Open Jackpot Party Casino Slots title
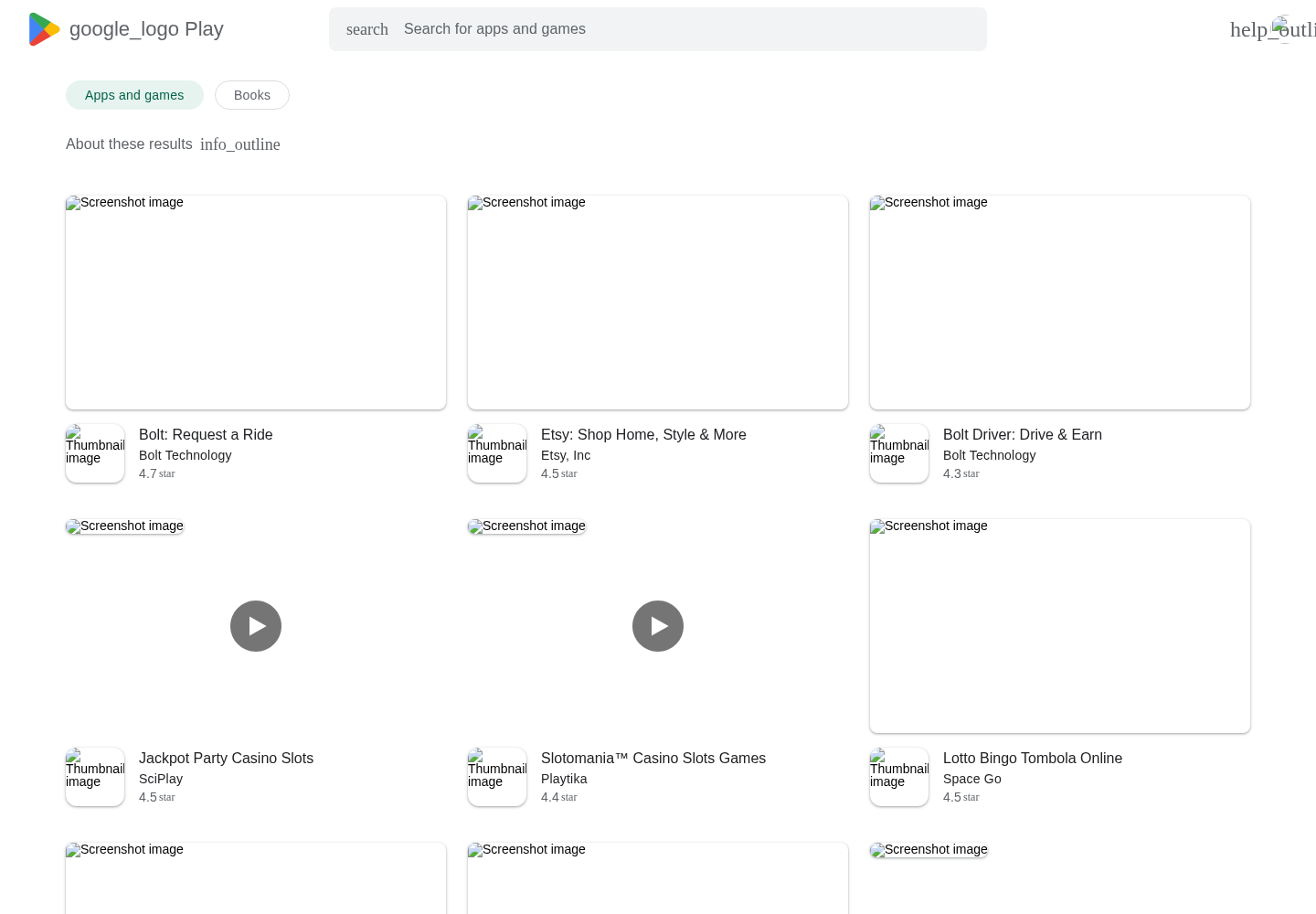The width and height of the screenshot is (1316, 914). coord(226,759)
